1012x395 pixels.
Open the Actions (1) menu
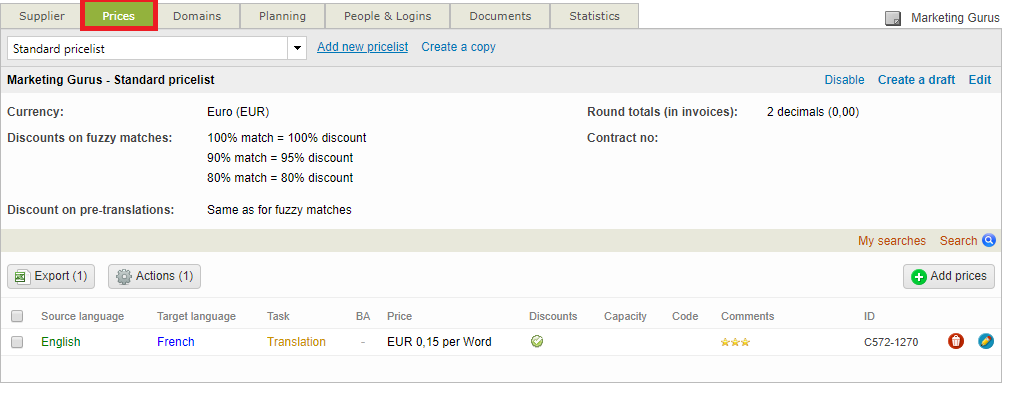click(154, 276)
